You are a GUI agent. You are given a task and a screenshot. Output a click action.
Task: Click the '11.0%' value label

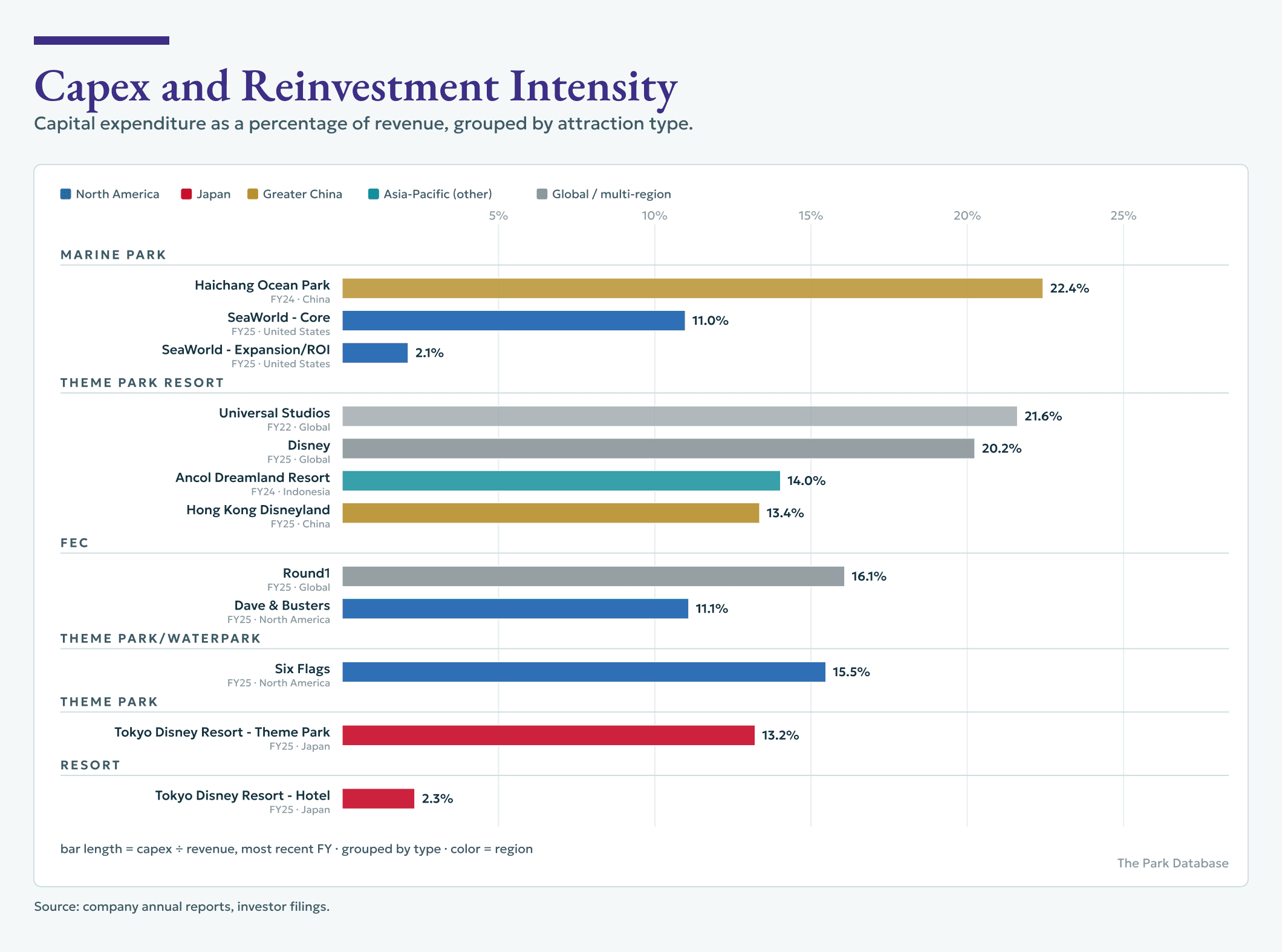pyautogui.click(x=711, y=321)
